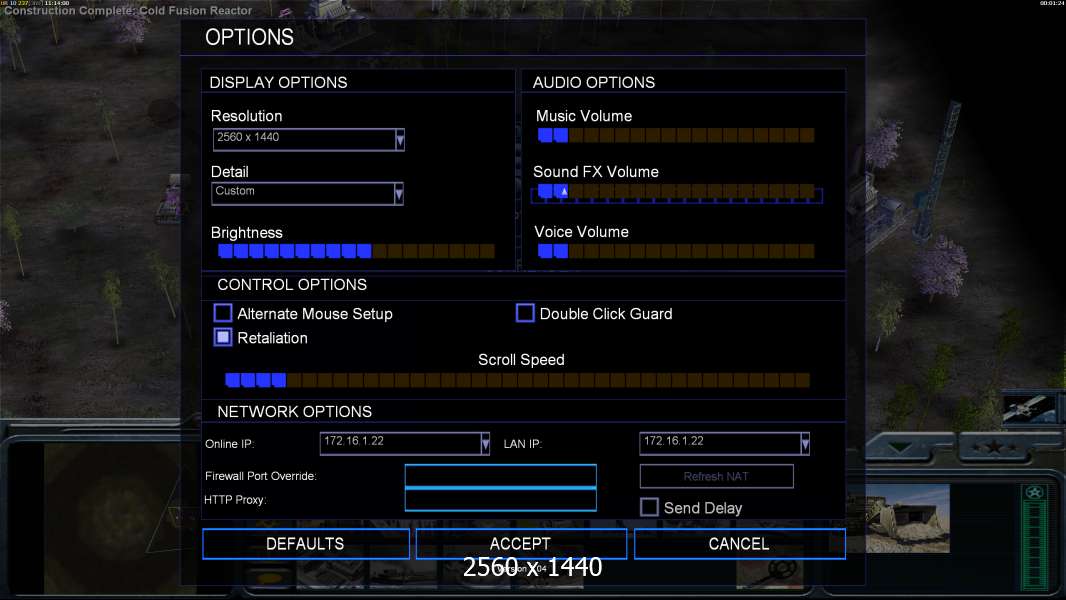Image resolution: width=1066 pixels, height=600 pixels.
Task: Click the star emblem above power bar
Action: (x=1035, y=492)
